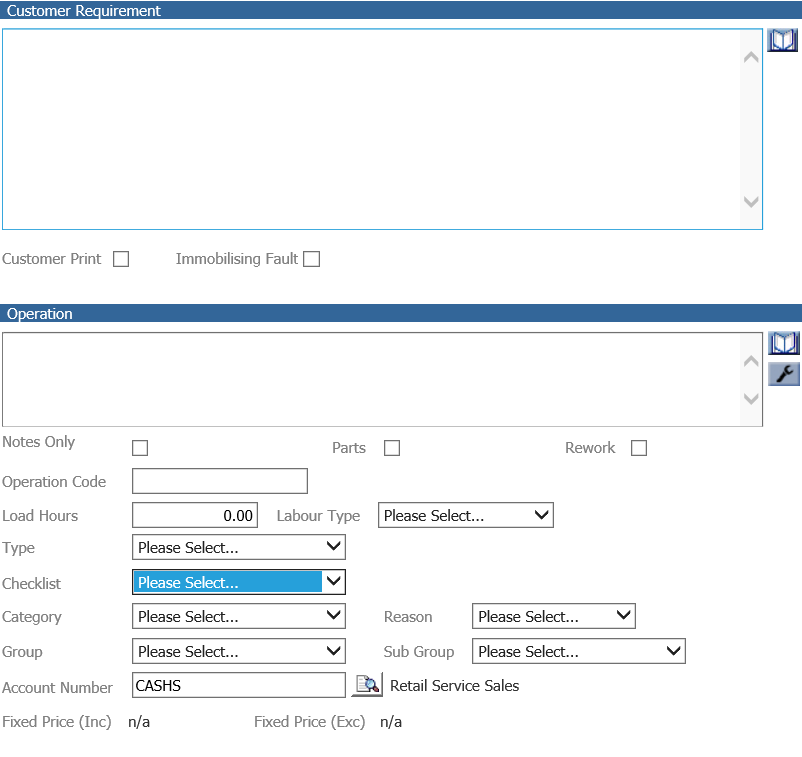Open the Operation book lookup icon
802x757 pixels.
coord(783,343)
